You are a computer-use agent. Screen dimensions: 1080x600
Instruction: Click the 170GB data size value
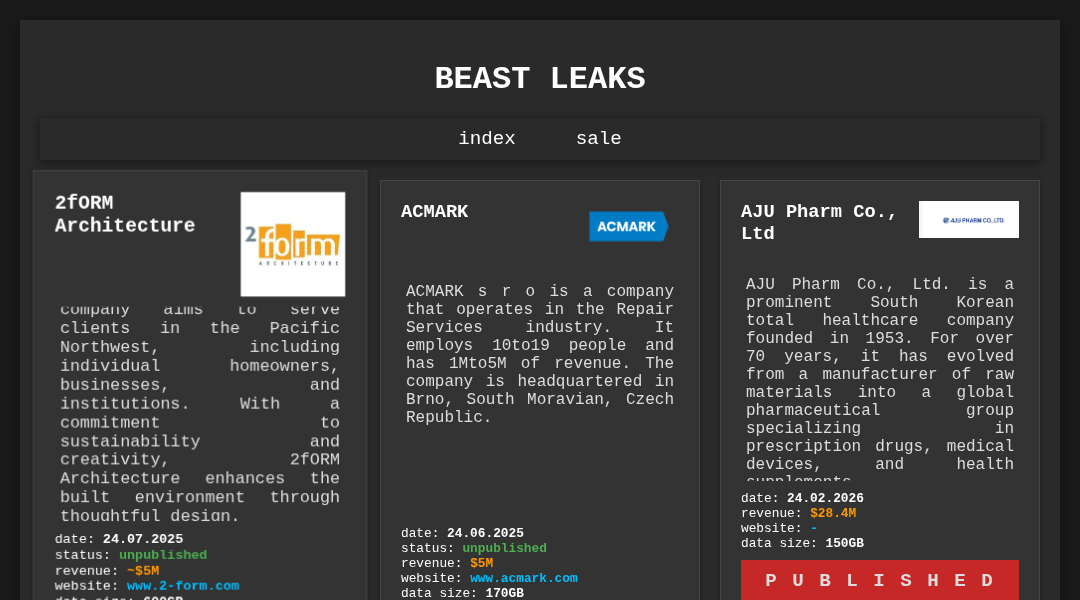point(504,593)
